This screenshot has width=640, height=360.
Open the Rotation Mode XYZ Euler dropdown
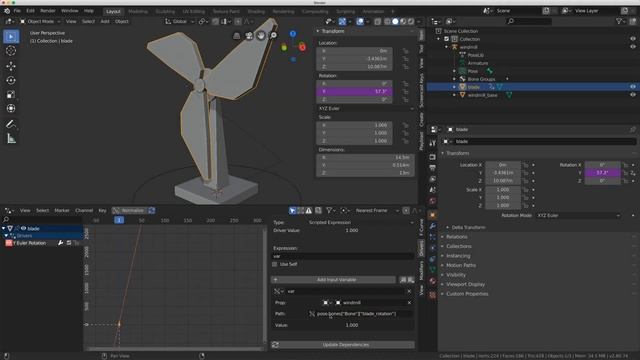click(578, 215)
